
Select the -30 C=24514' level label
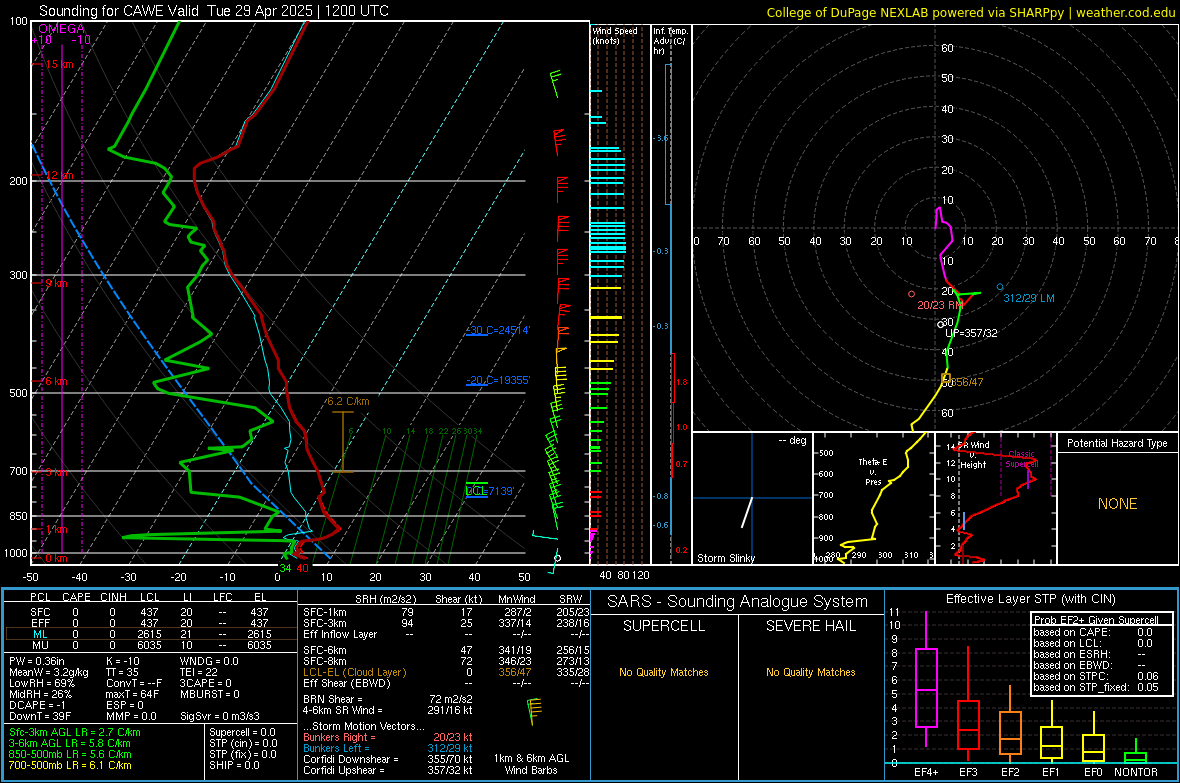(498, 330)
